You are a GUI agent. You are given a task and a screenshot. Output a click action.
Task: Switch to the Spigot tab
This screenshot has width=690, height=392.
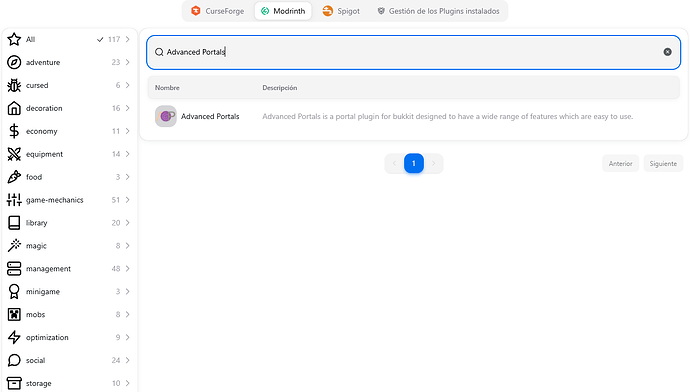(x=341, y=11)
